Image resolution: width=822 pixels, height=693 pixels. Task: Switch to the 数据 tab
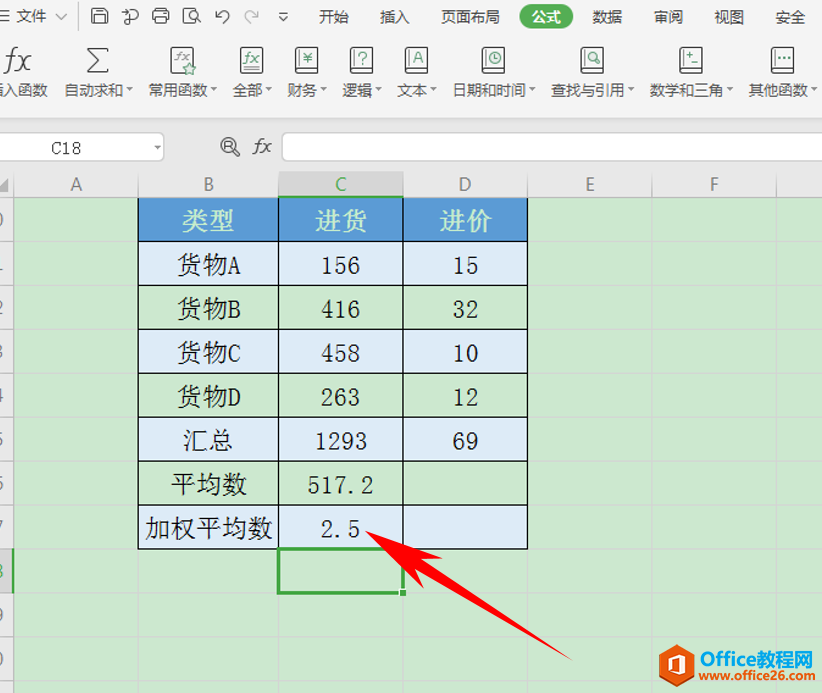[x=607, y=17]
